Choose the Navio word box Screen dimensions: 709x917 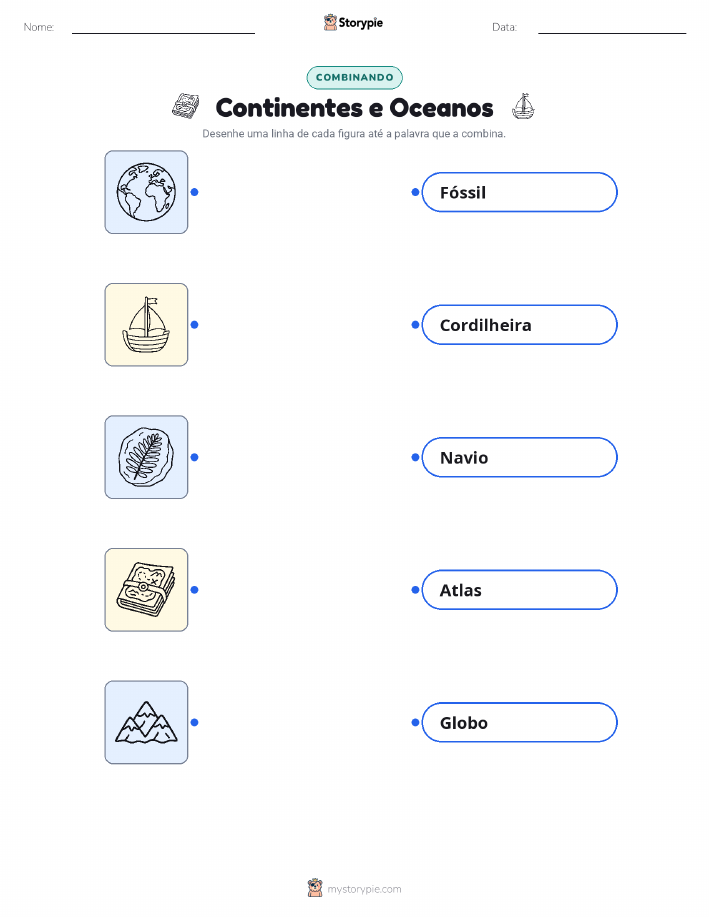(x=519, y=457)
